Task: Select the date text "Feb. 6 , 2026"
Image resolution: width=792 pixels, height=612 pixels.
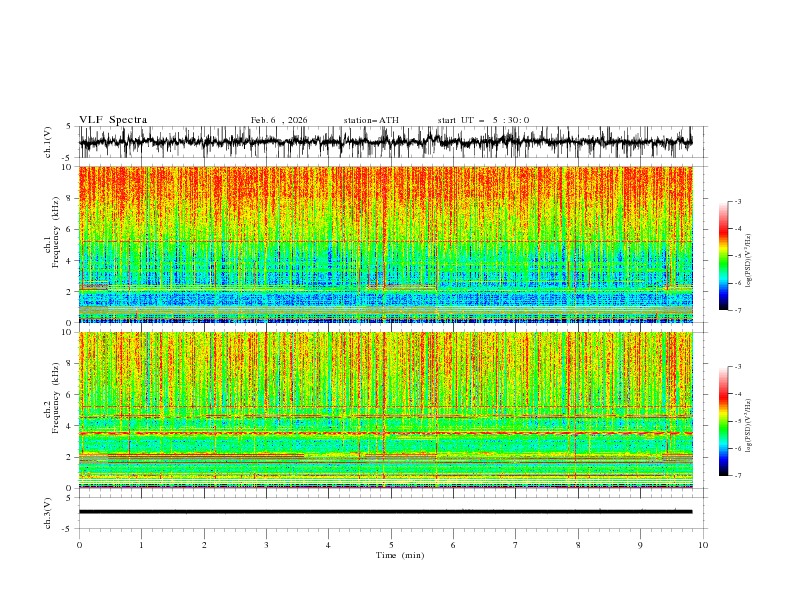Action: [279, 120]
